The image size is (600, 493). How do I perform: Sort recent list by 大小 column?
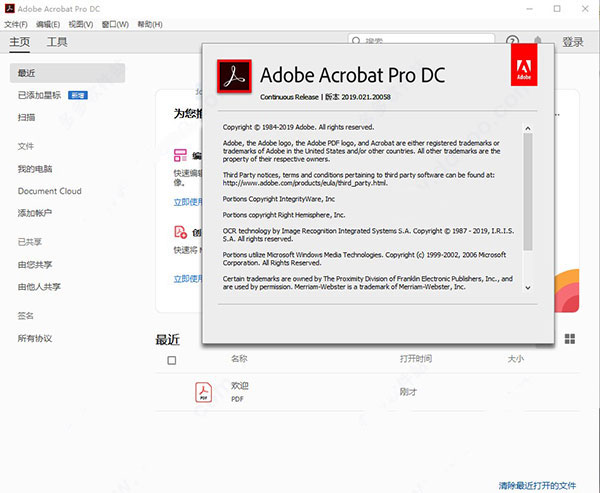(515, 359)
